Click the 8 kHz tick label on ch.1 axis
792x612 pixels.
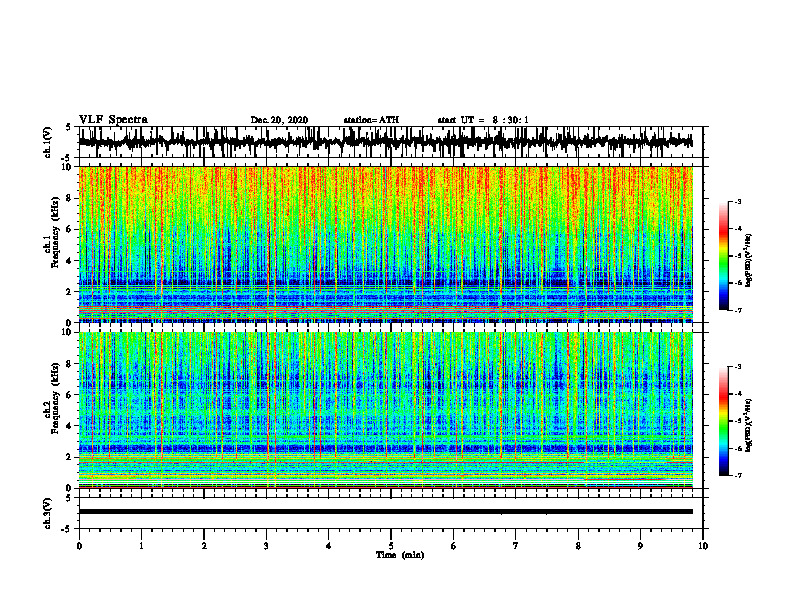(69, 198)
